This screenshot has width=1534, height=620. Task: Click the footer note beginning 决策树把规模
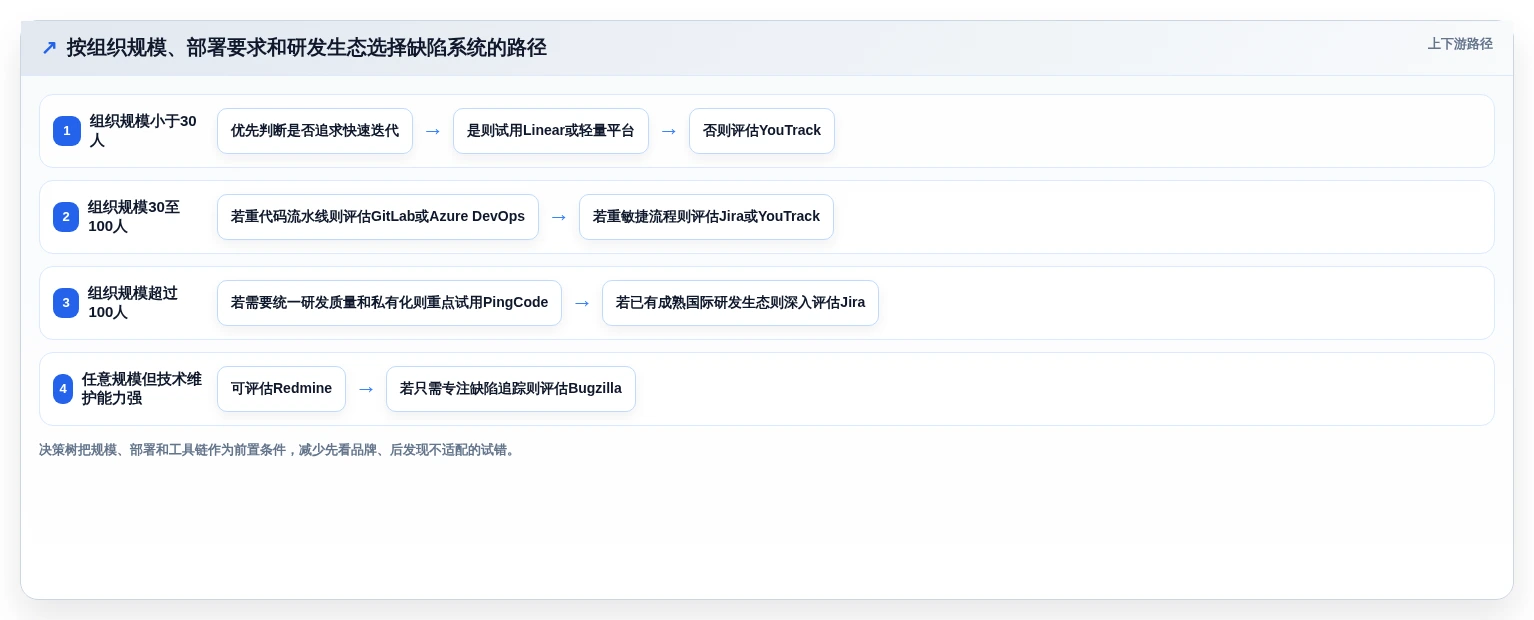click(279, 450)
